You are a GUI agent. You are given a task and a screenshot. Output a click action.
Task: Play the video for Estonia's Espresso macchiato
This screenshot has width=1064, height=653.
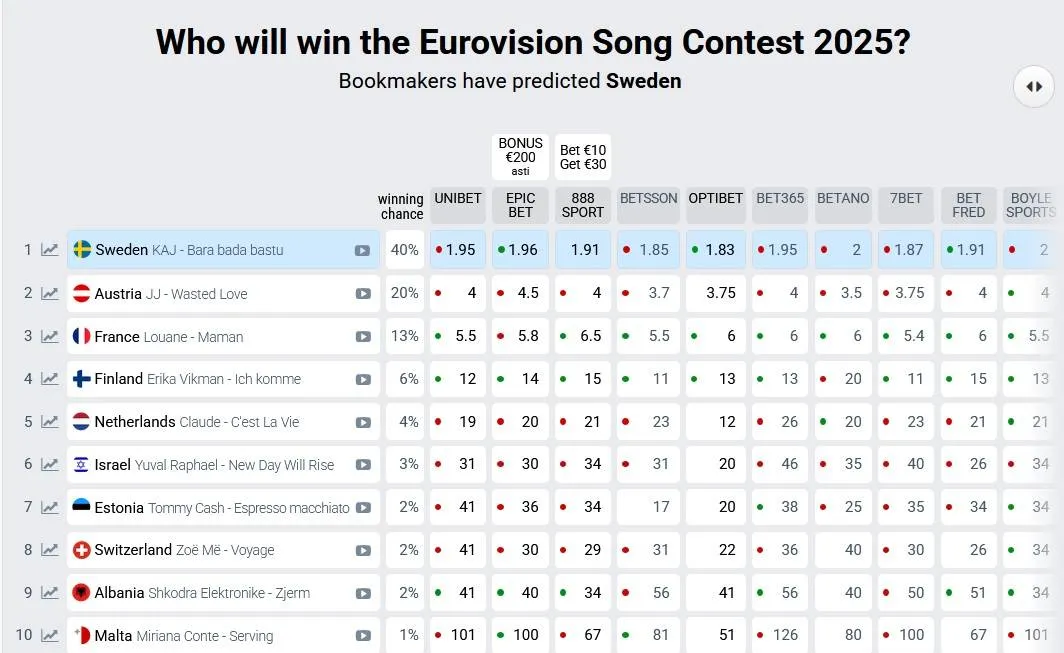[363, 508]
